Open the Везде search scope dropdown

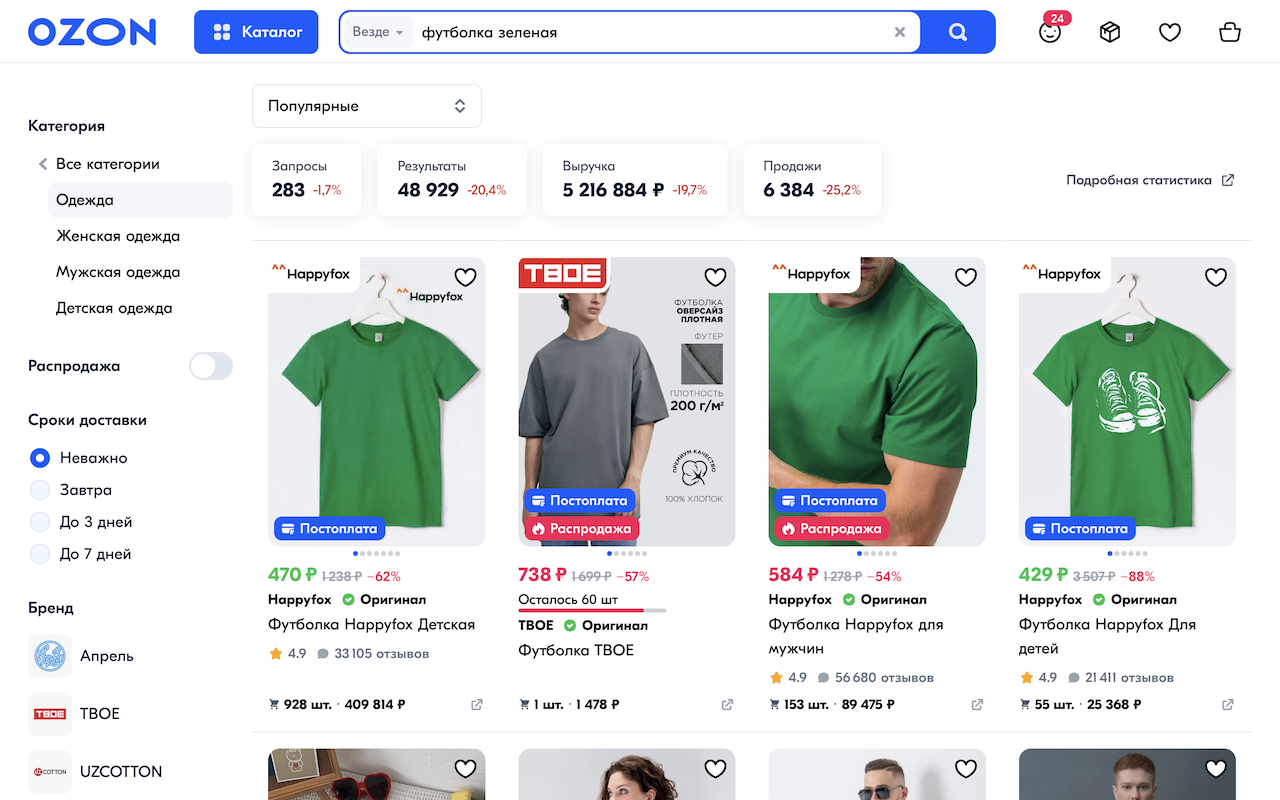[377, 31]
